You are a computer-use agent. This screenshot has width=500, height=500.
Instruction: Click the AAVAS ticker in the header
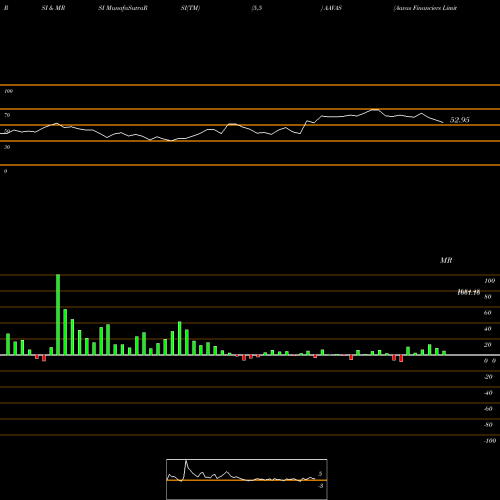(x=333, y=8)
